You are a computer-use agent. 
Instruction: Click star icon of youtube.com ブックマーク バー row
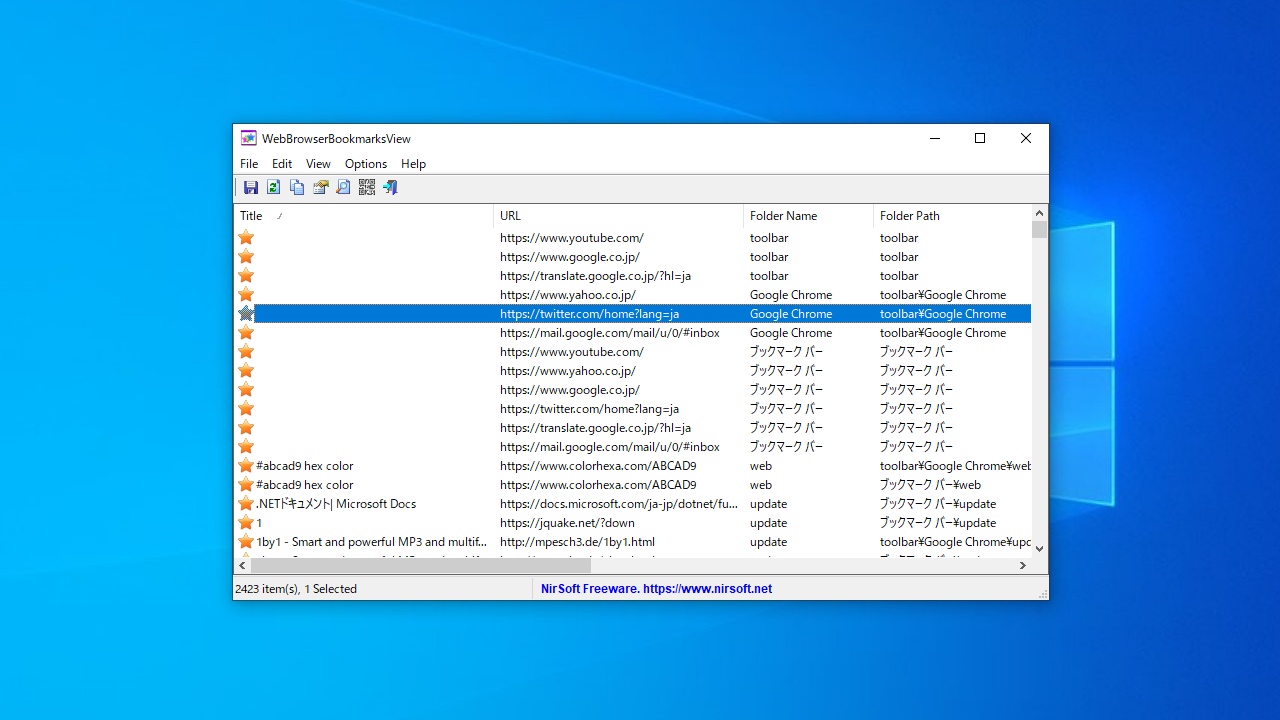pos(246,352)
